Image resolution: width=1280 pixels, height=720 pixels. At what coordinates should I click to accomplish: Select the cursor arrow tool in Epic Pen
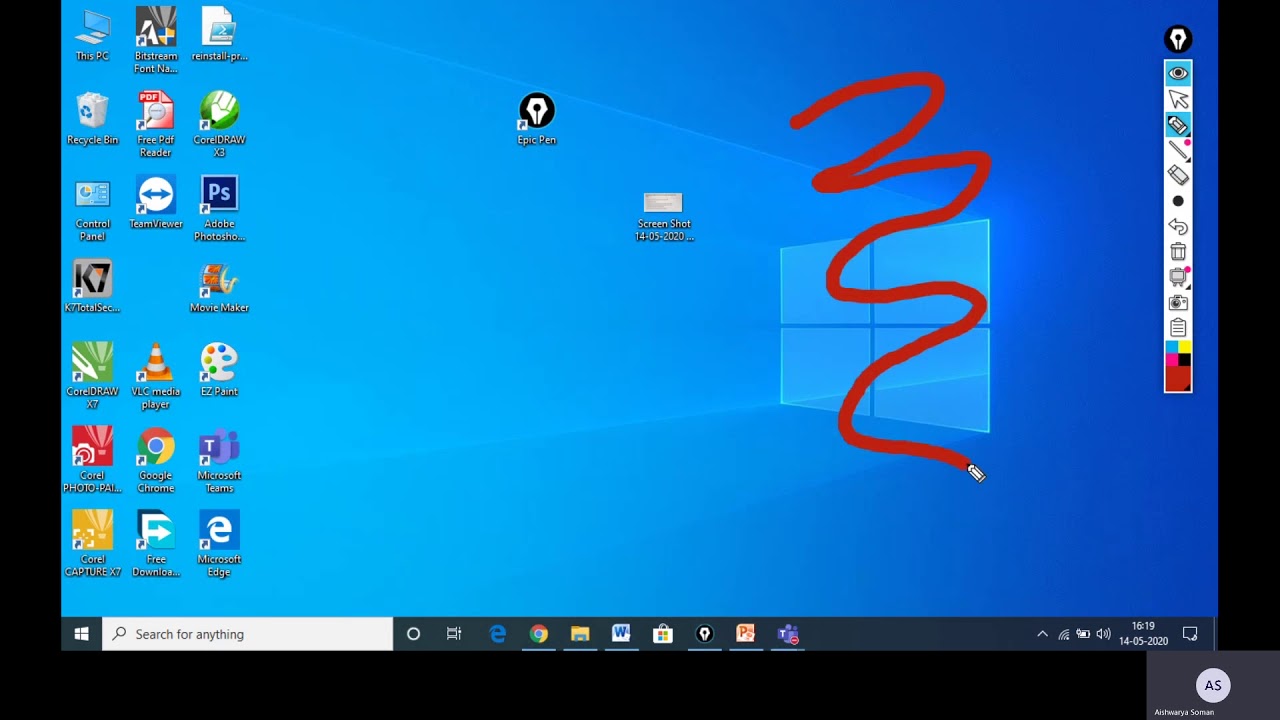(x=1178, y=99)
